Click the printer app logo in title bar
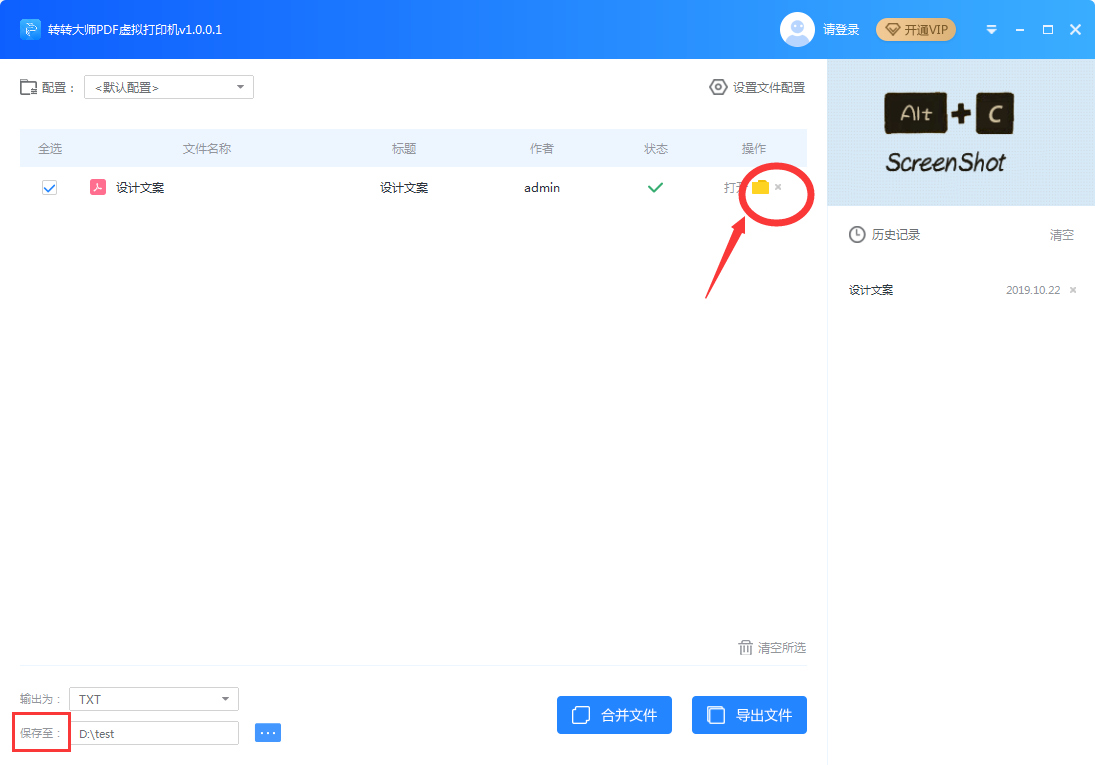The height and width of the screenshot is (765, 1095). coord(29,29)
